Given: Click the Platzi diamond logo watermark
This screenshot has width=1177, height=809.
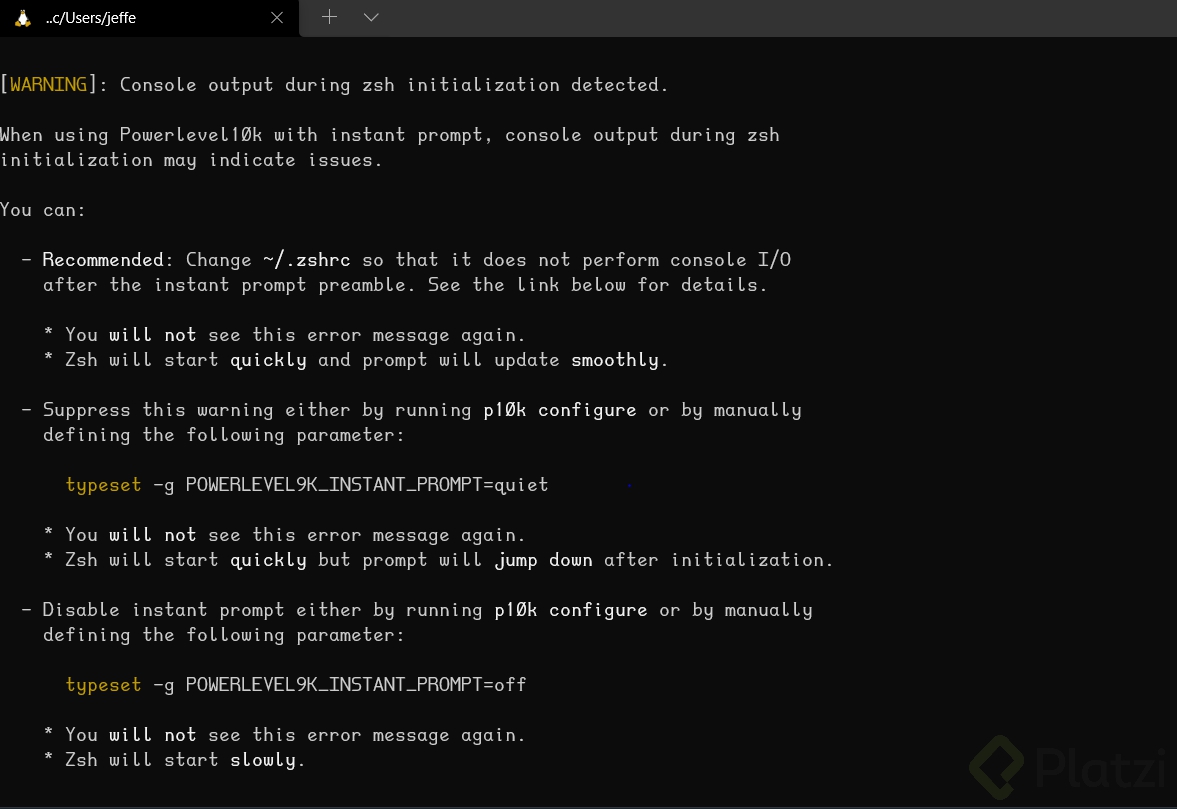Looking at the screenshot, I should tap(997, 767).
